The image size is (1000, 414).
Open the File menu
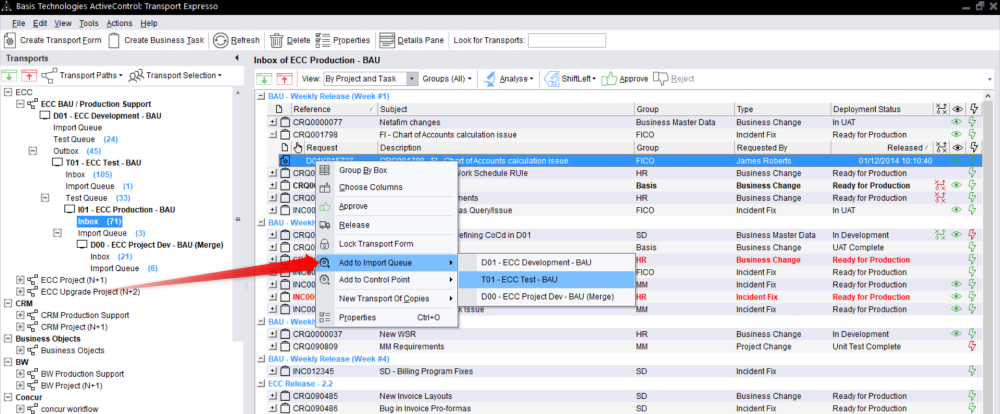(18, 23)
